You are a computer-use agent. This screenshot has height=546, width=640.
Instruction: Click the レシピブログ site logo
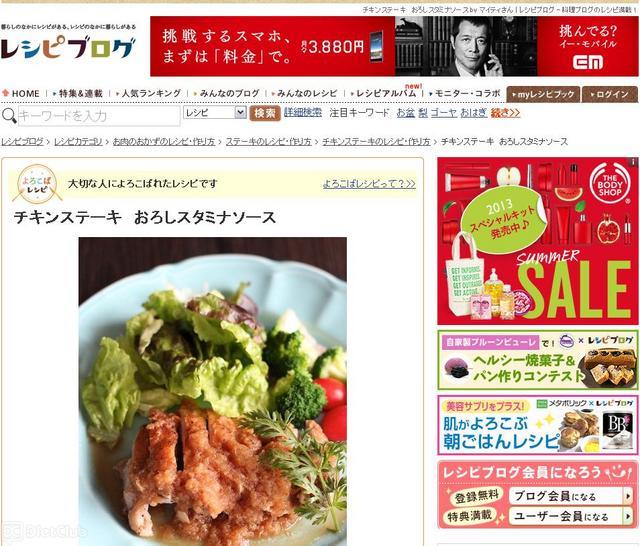[67, 48]
